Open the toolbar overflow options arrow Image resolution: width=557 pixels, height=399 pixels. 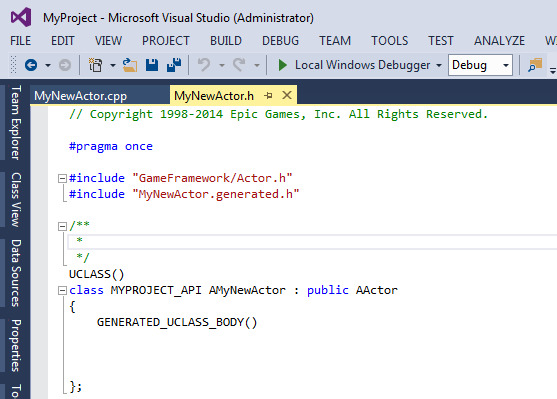[553, 70]
